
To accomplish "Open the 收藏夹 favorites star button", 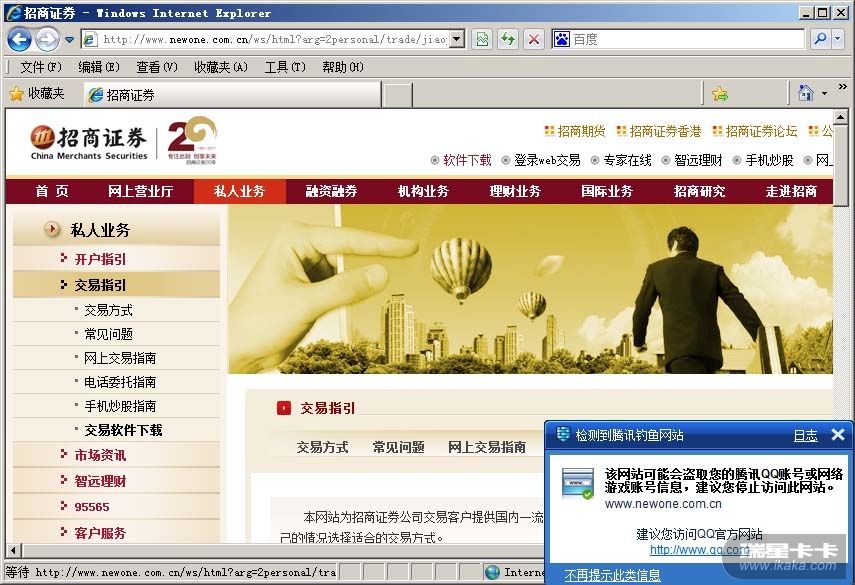I will click(37, 94).
